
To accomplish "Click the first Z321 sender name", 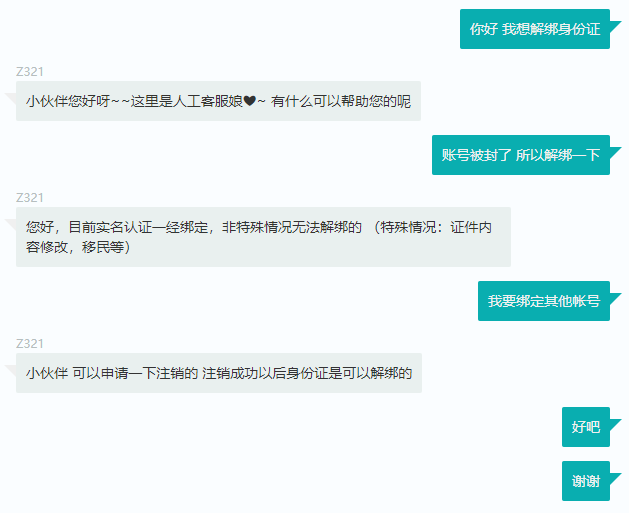I will [x=30, y=71].
